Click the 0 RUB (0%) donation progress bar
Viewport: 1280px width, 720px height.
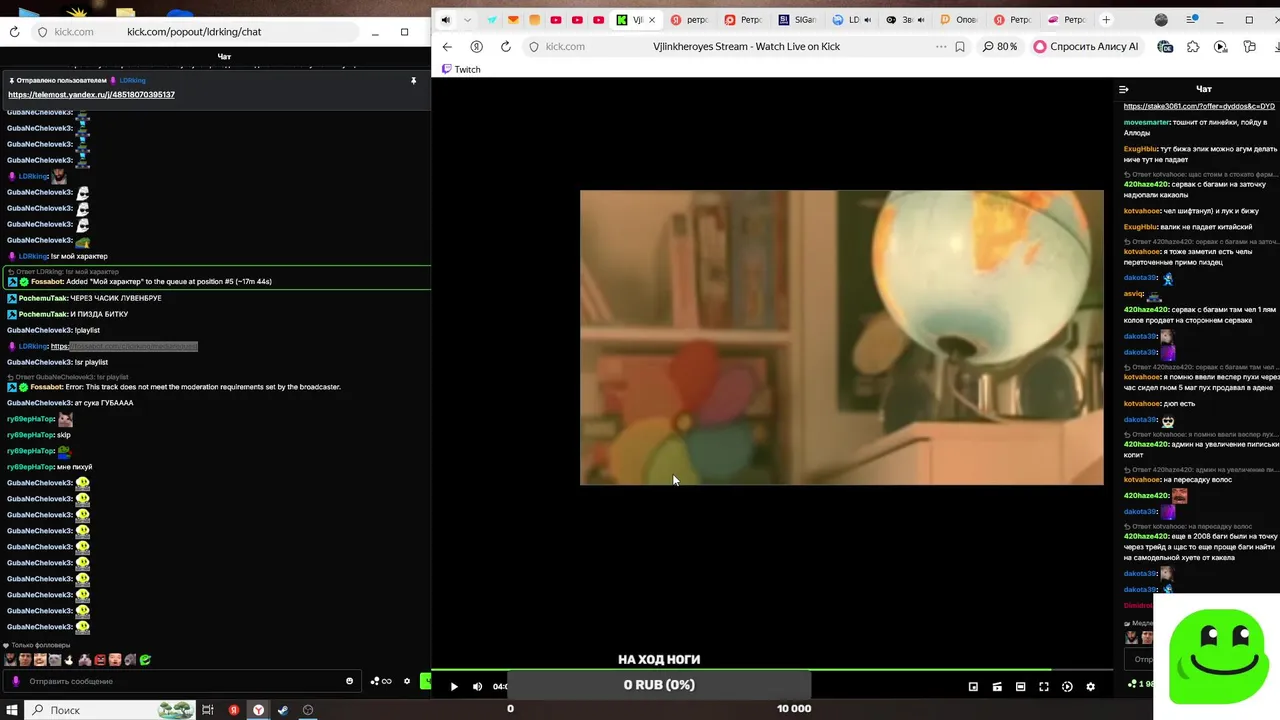click(x=659, y=685)
